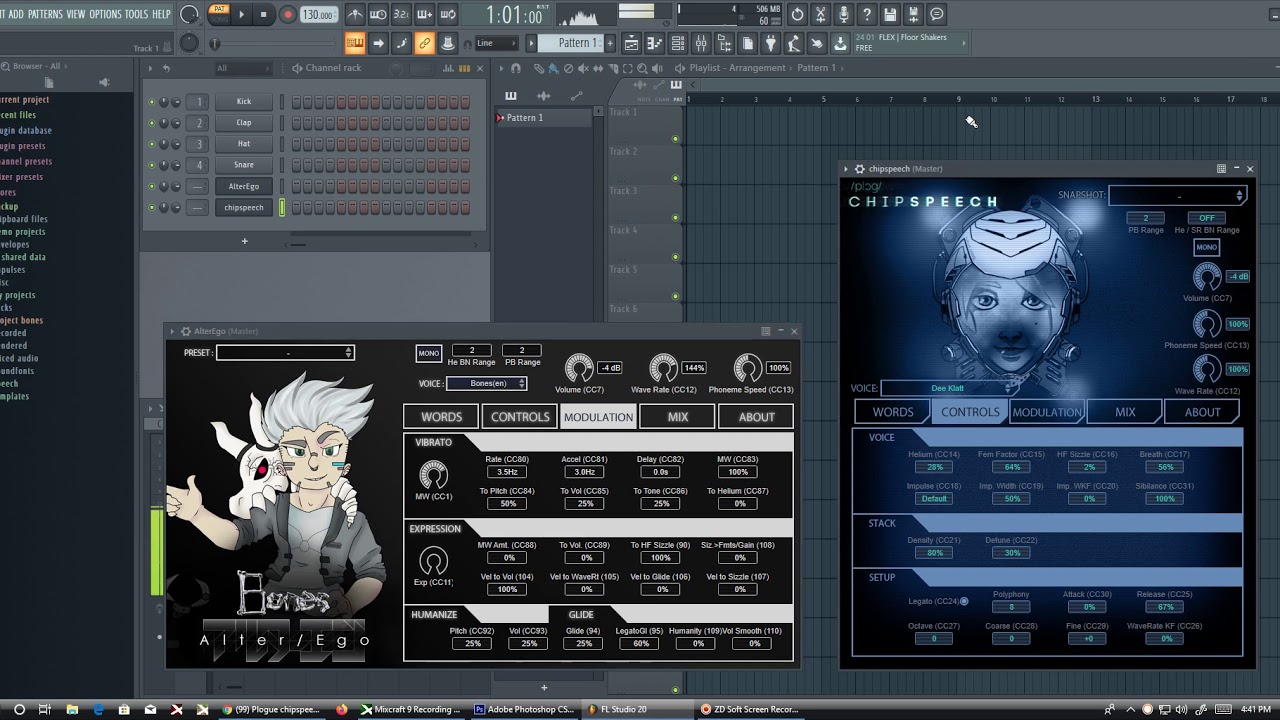Viewport: 1280px width, 720px height.
Task: Open the VOICE Bones(en) dropdown
Action: tap(486, 383)
